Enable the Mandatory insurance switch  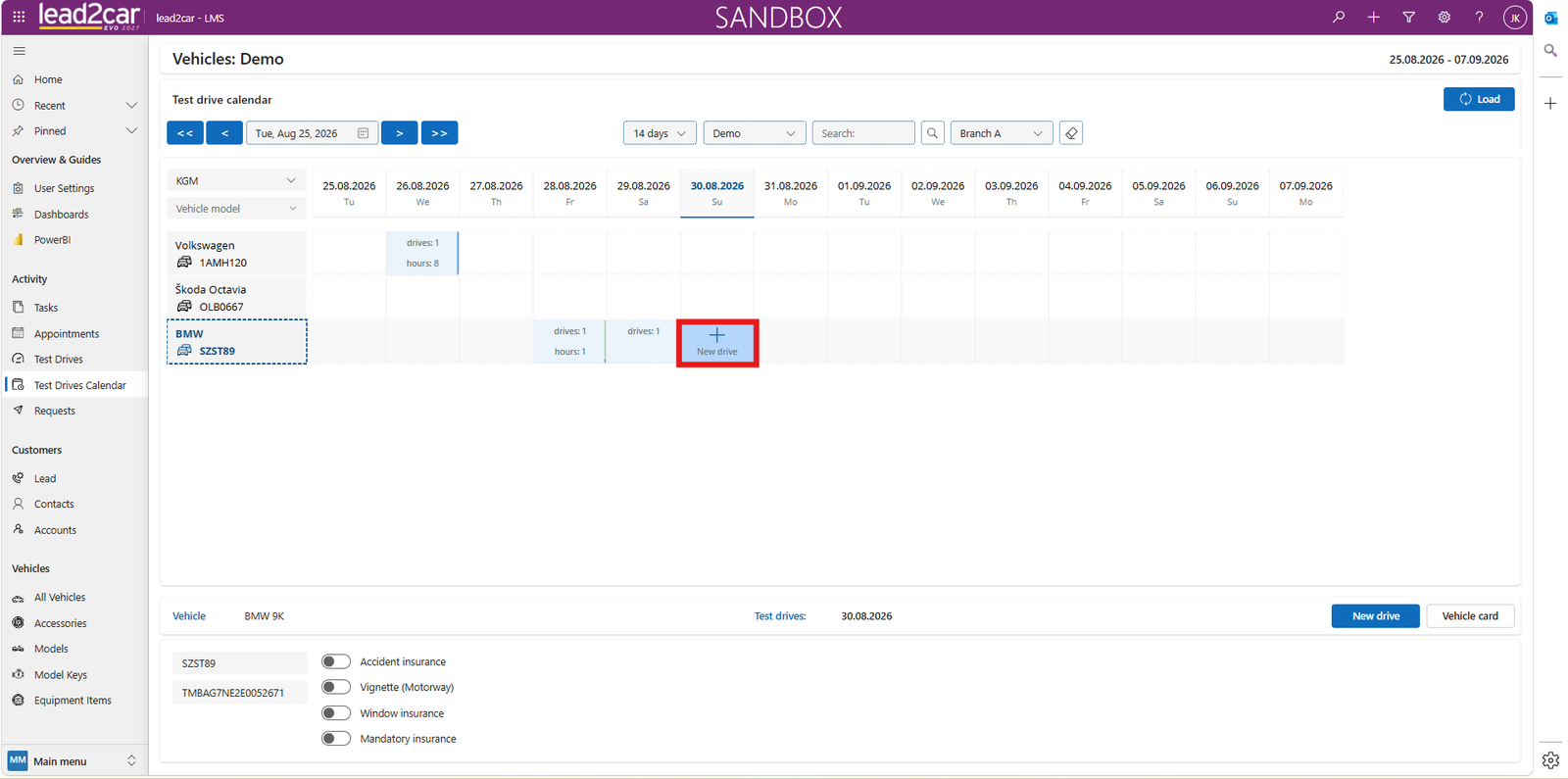pos(336,739)
